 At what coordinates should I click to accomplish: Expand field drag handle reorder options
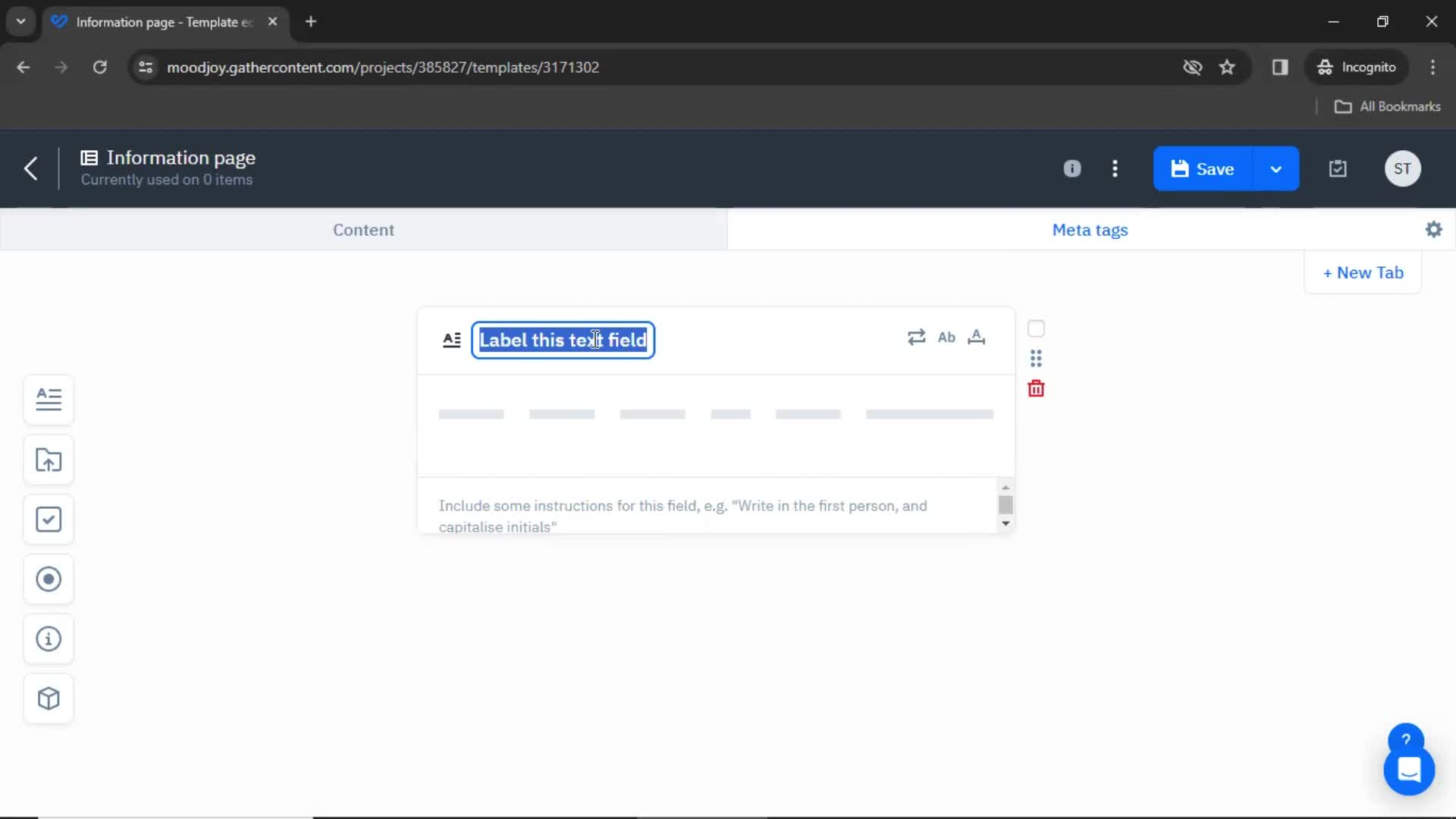tap(1037, 358)
